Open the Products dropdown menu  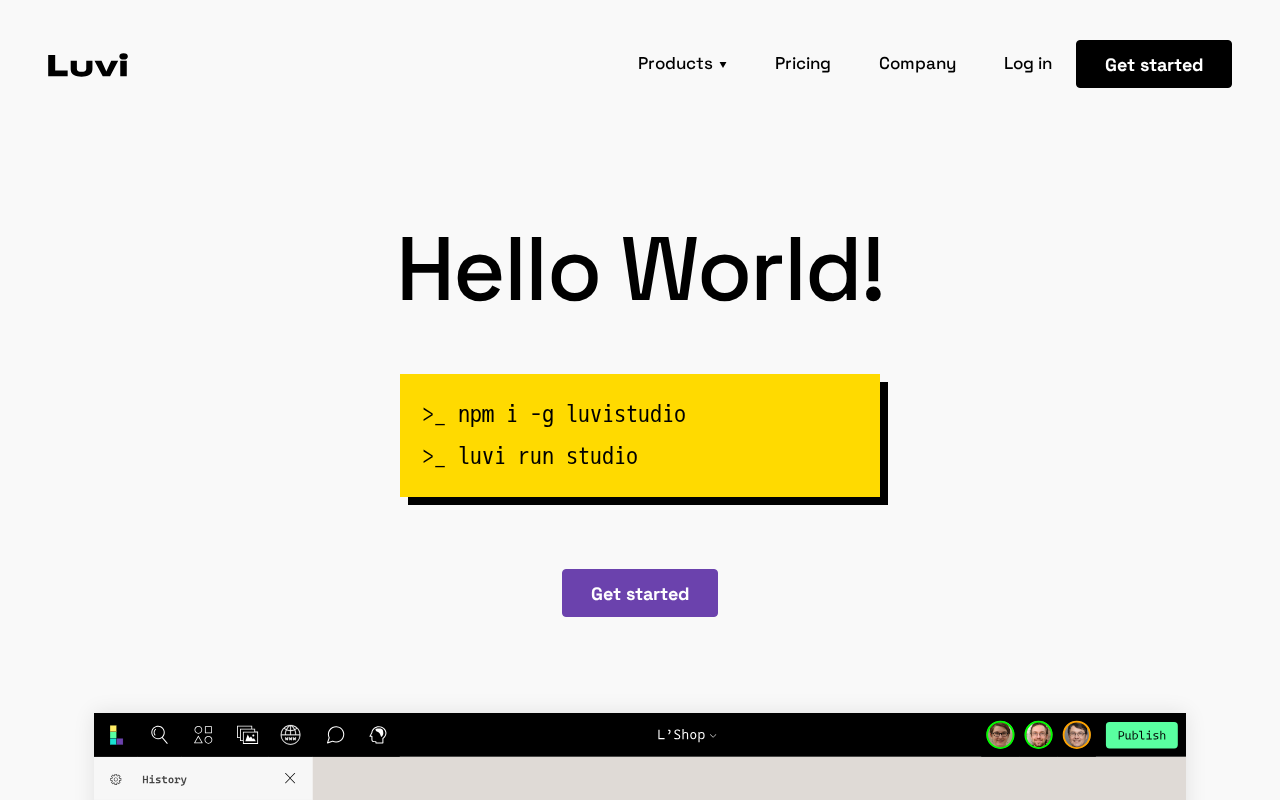(x=682, y=64)
